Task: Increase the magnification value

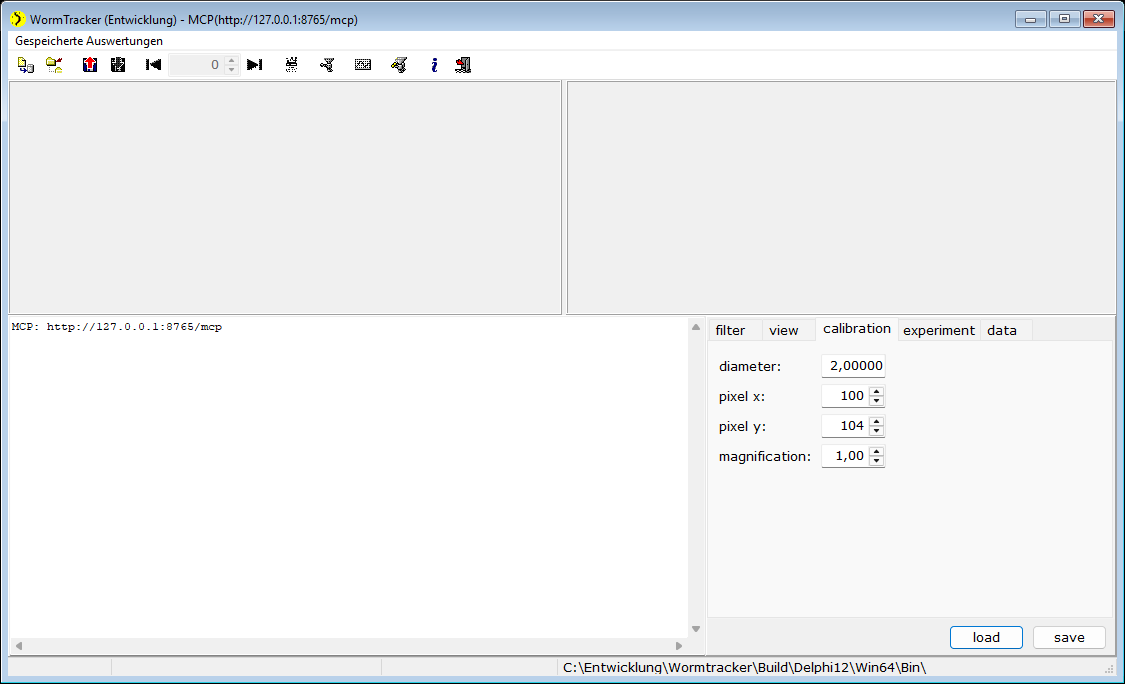Action: 876,451
